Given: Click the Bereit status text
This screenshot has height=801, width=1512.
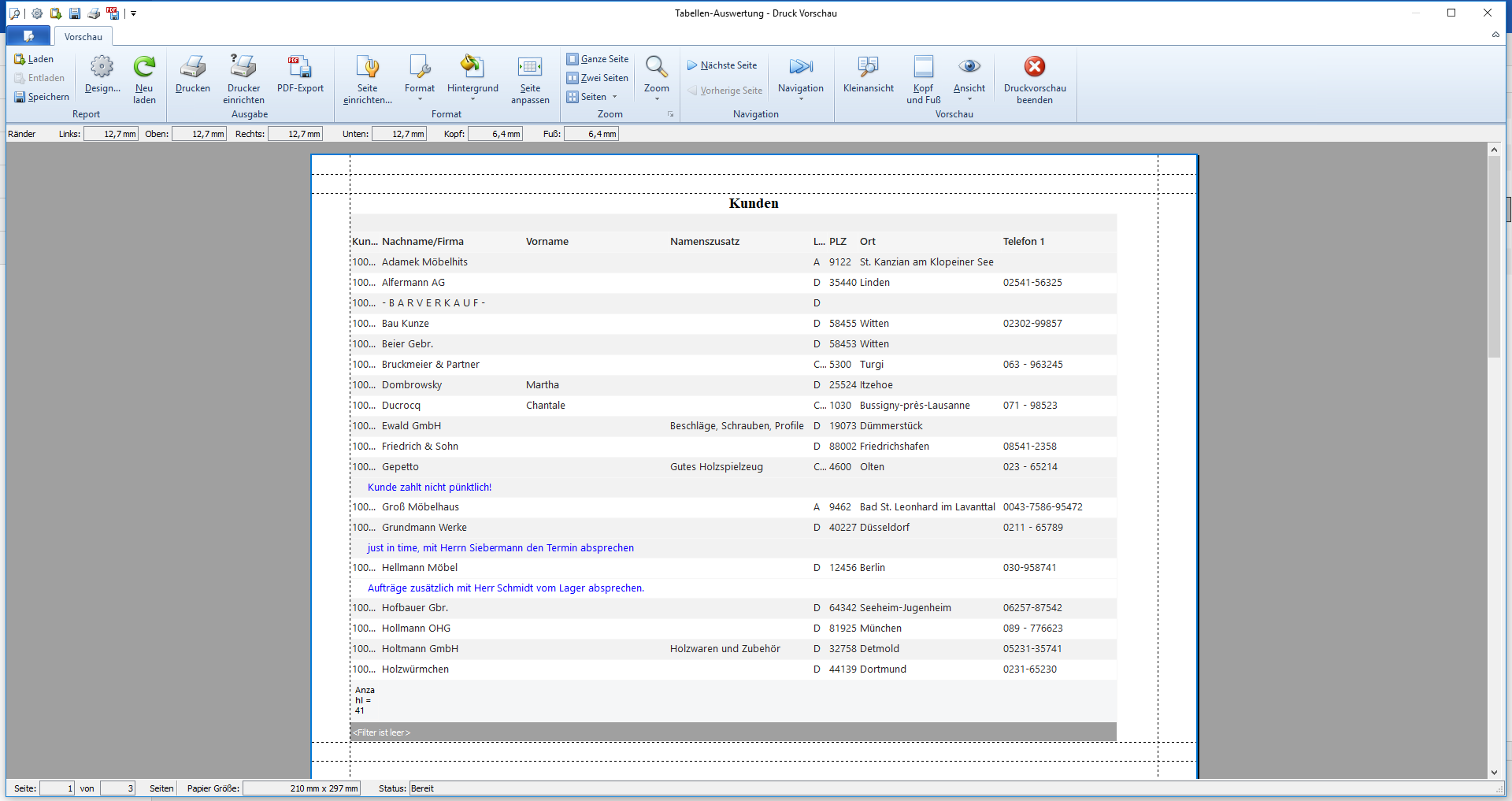Looking at the screenshot, I should pos(422,788).
